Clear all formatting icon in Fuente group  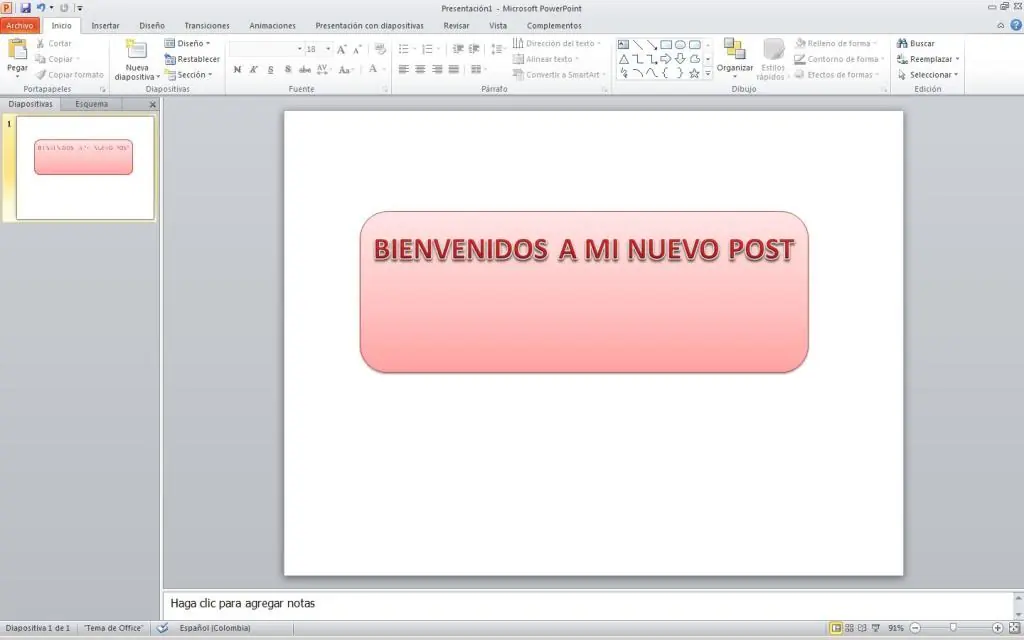(380, 50)
